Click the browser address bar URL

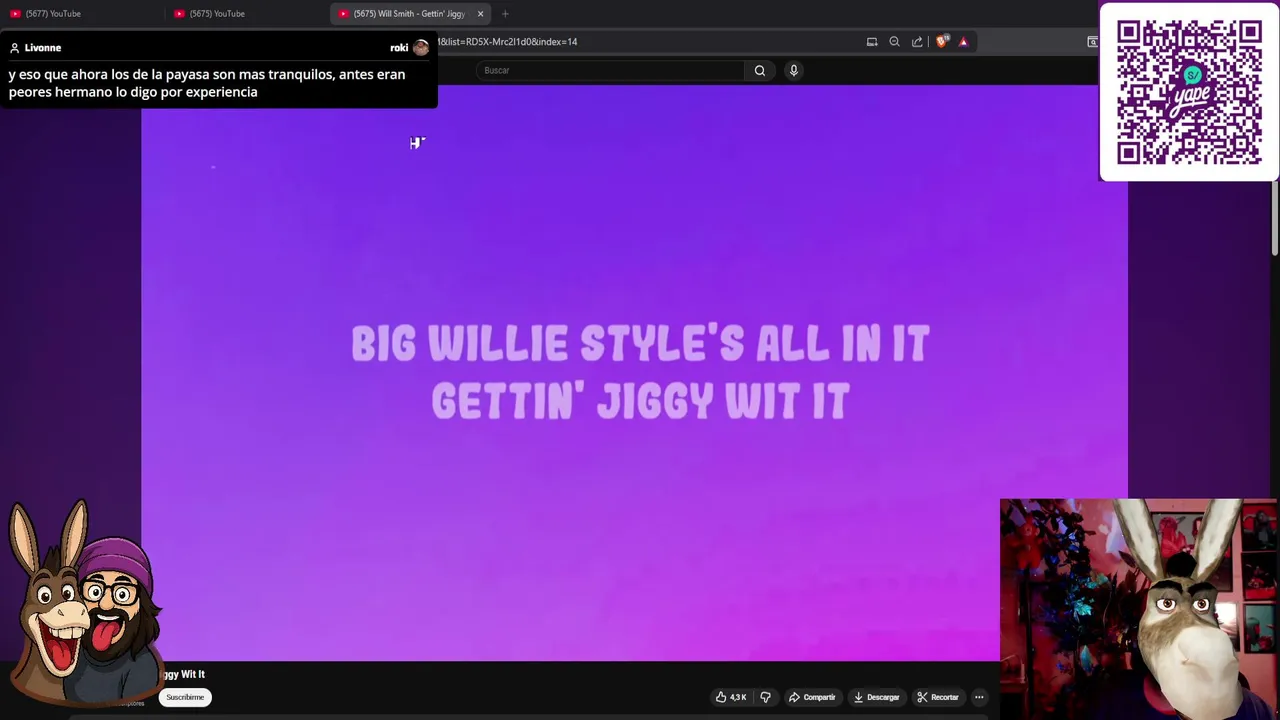[x=507, y=42]
